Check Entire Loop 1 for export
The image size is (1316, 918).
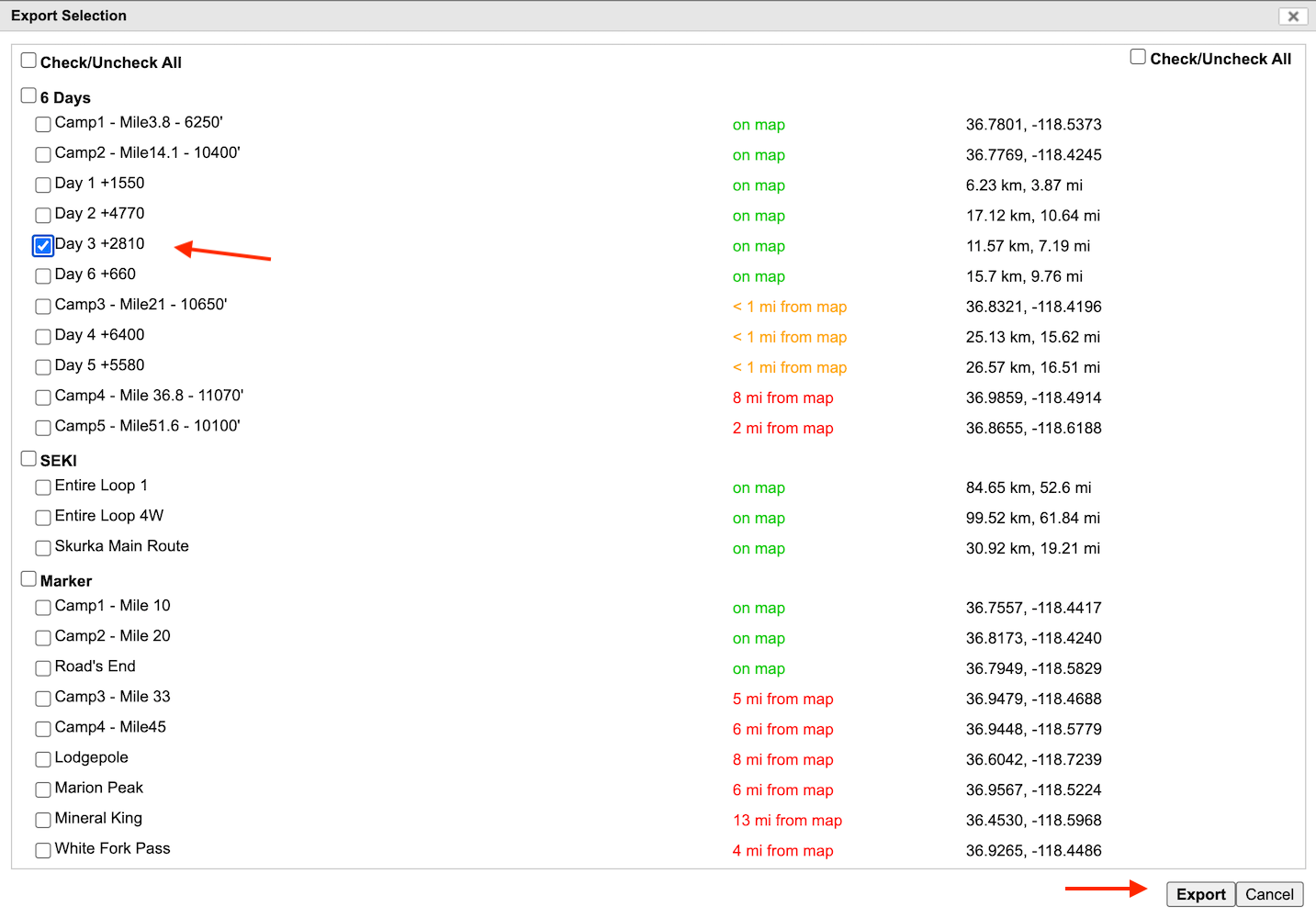coord(42,487)
